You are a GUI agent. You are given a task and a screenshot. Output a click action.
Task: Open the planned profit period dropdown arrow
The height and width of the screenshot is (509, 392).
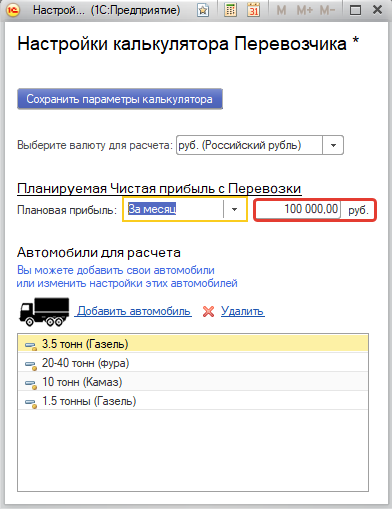(x=235, y=209)
